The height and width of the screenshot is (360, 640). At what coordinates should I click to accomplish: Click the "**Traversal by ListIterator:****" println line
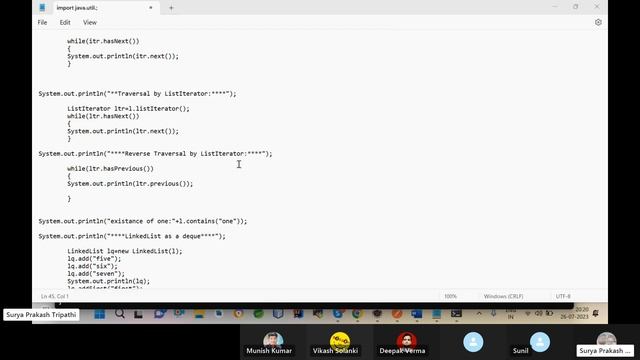[138, 94]
